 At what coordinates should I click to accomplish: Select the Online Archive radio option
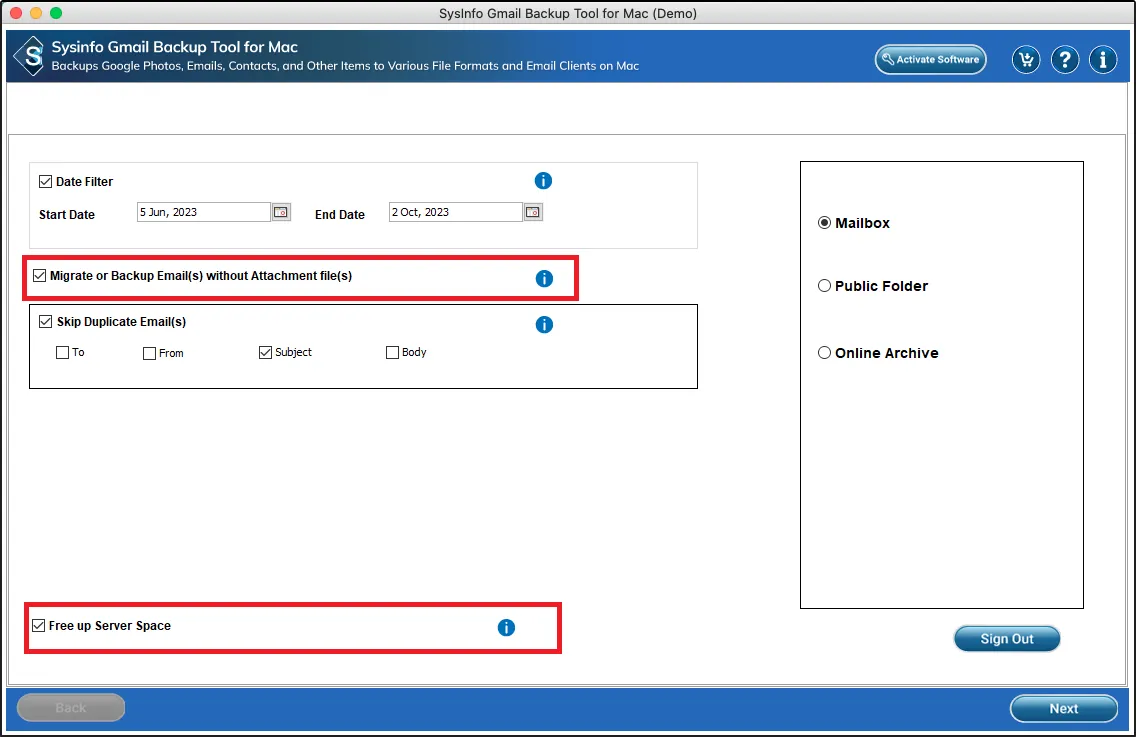tap(824, 353)
